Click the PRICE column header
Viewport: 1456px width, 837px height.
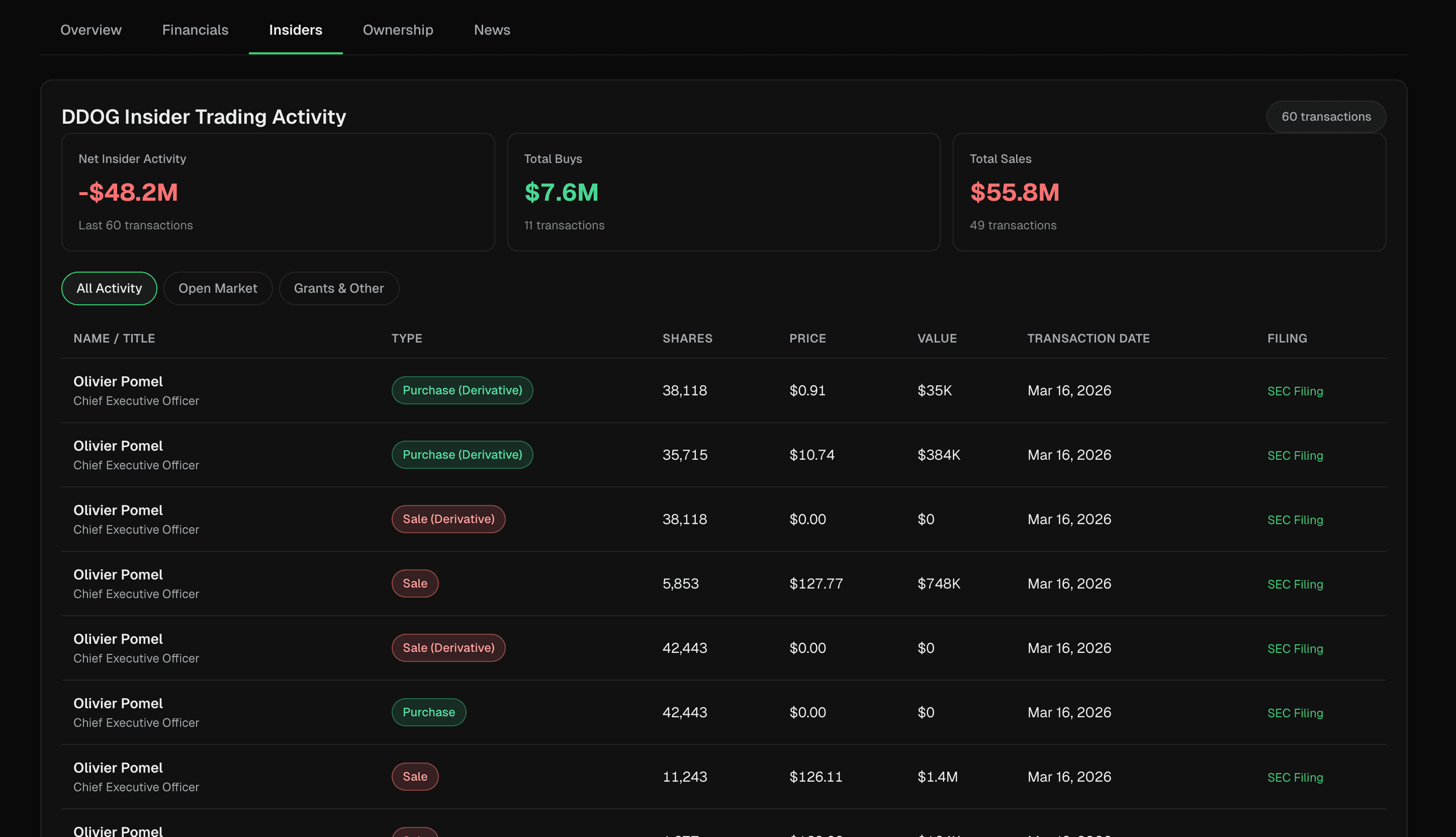point(807,339)
